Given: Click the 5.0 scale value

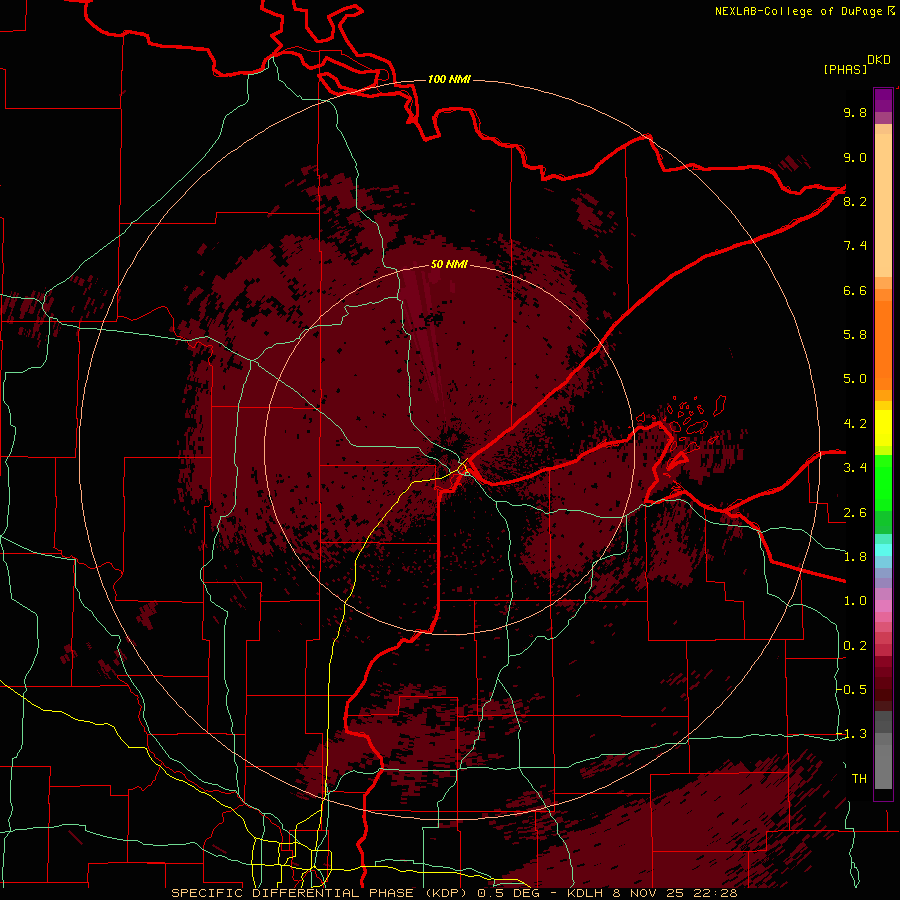Looking at the screenshot, I should tap(855, 379).
